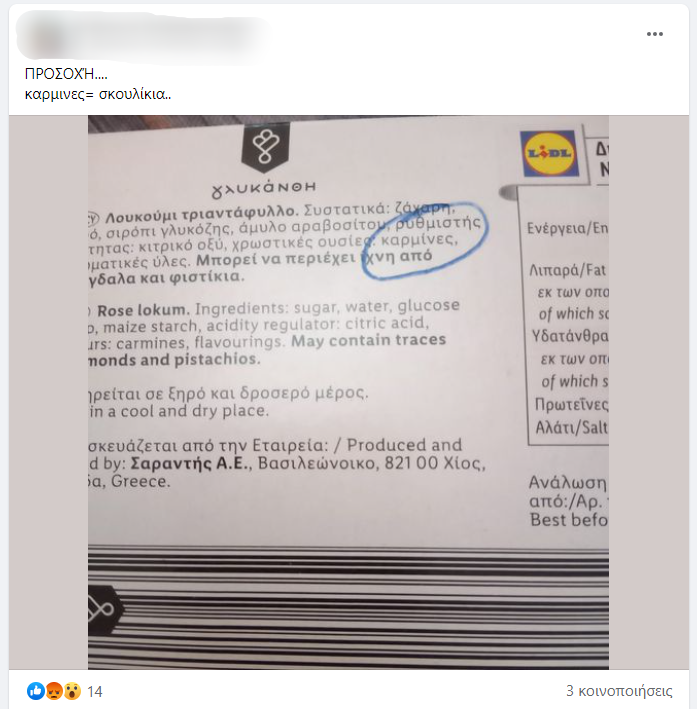Click the Lidl logo in the photo
This screenshot has height=709, width=697.
[x=550, y=153]
